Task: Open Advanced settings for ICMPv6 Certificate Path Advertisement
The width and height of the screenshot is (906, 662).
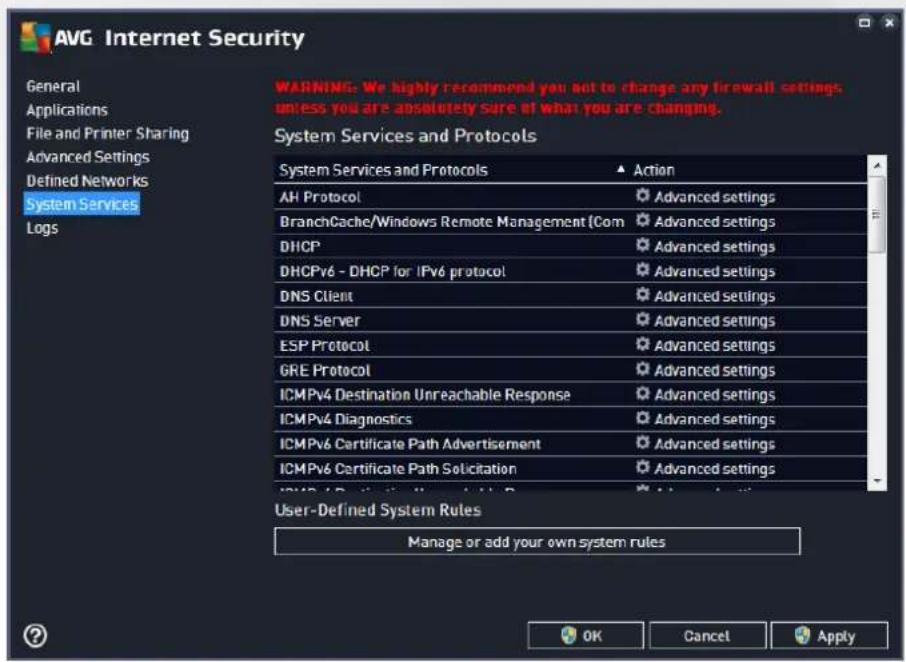Action: coord(714,444)
